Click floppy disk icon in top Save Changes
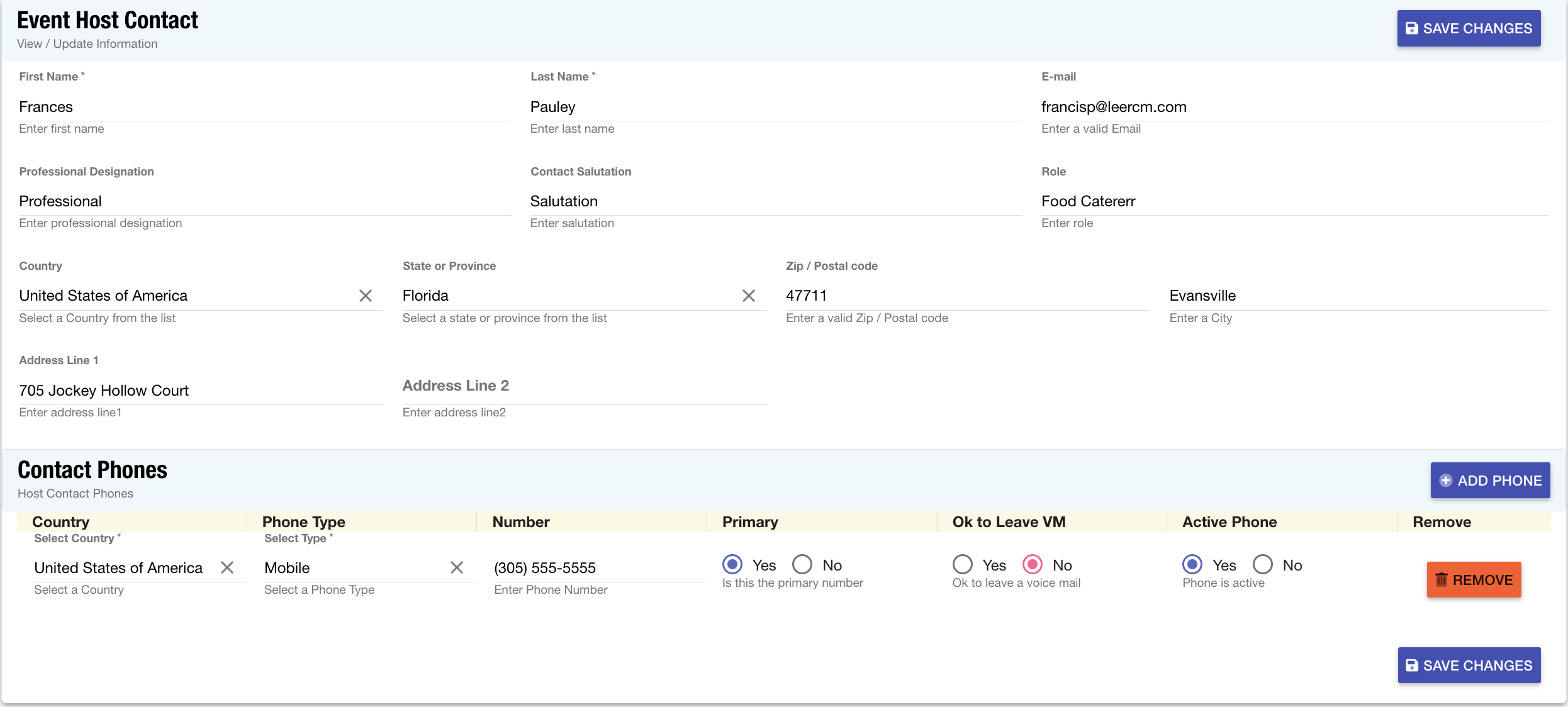The width and height of the screenshot is (1568, 707). (x=1412, y=28)
